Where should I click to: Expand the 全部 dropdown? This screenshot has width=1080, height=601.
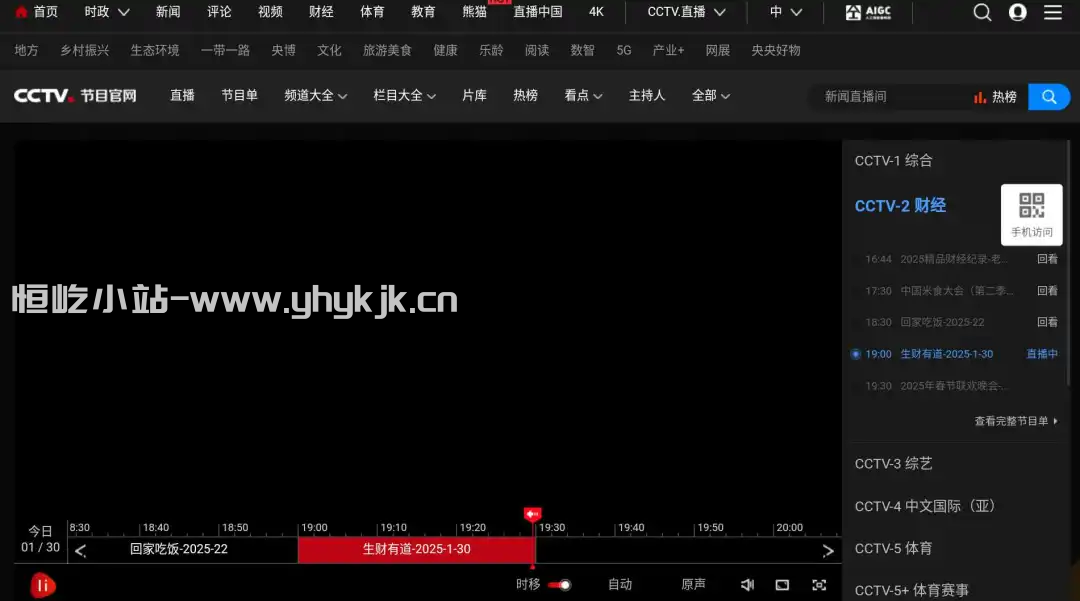tap(711, 96)
